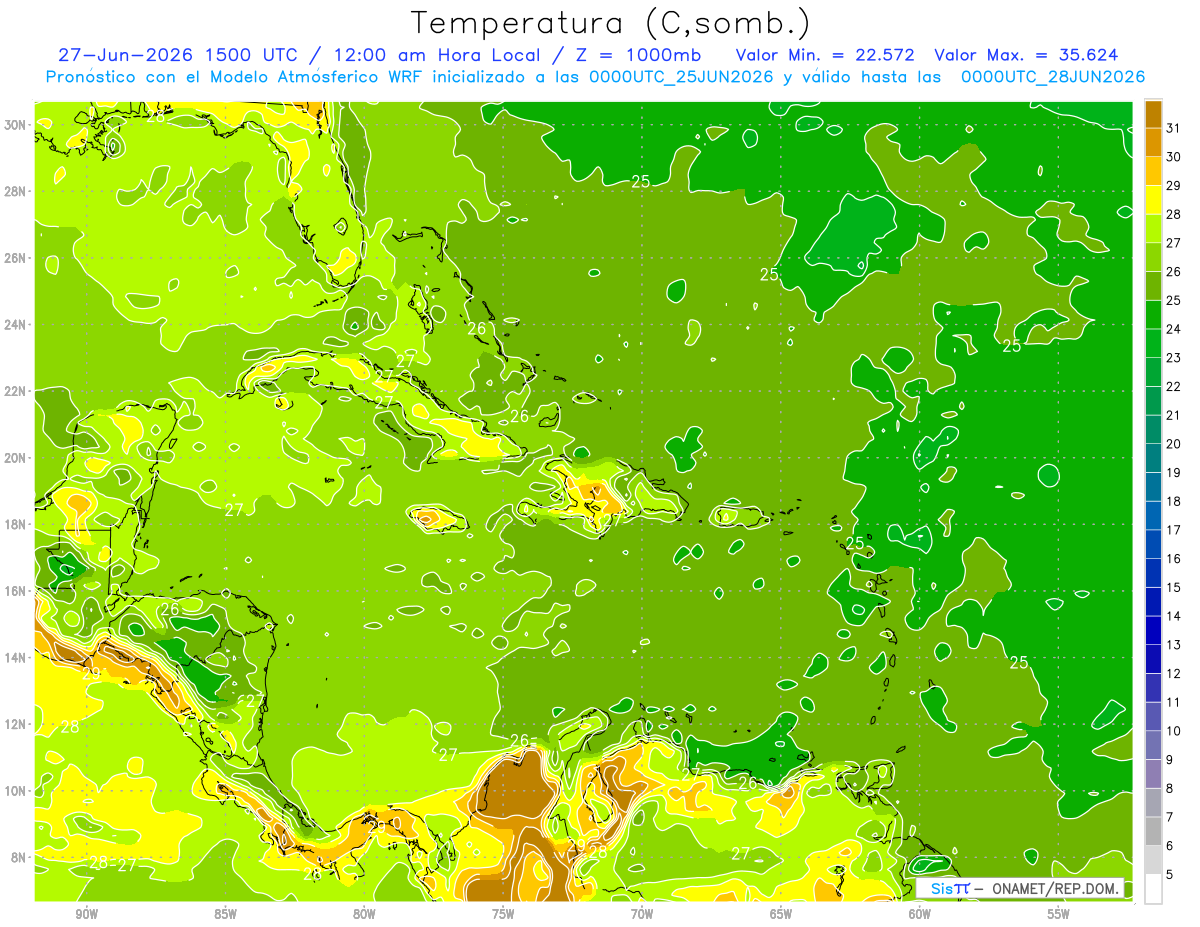Click the color scale label 18
The image size is (1200, 927).
(x=1174, y=501)
